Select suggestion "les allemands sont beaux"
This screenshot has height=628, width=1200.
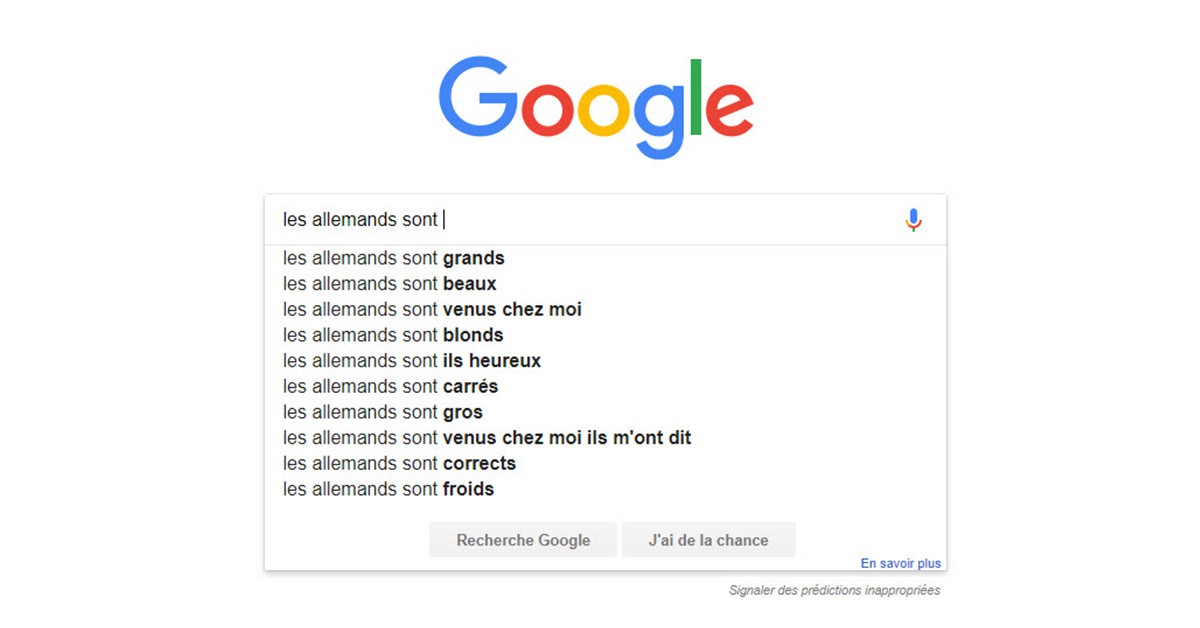pos(388,284)
